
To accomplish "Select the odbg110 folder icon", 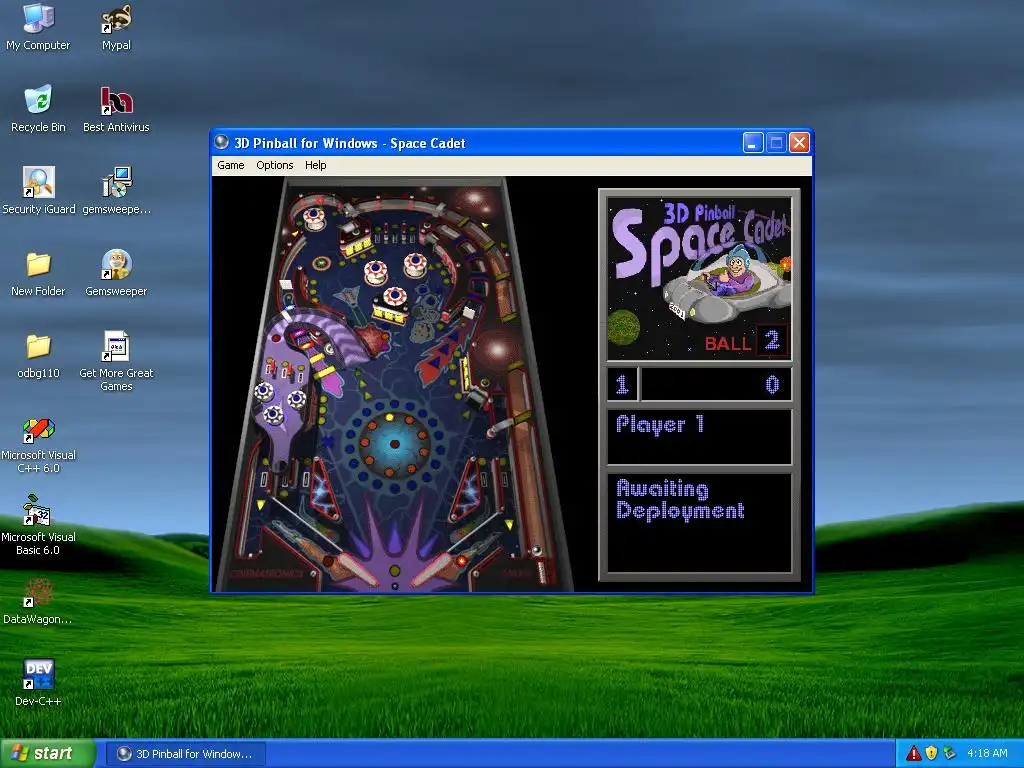I will tap(38, 355).
